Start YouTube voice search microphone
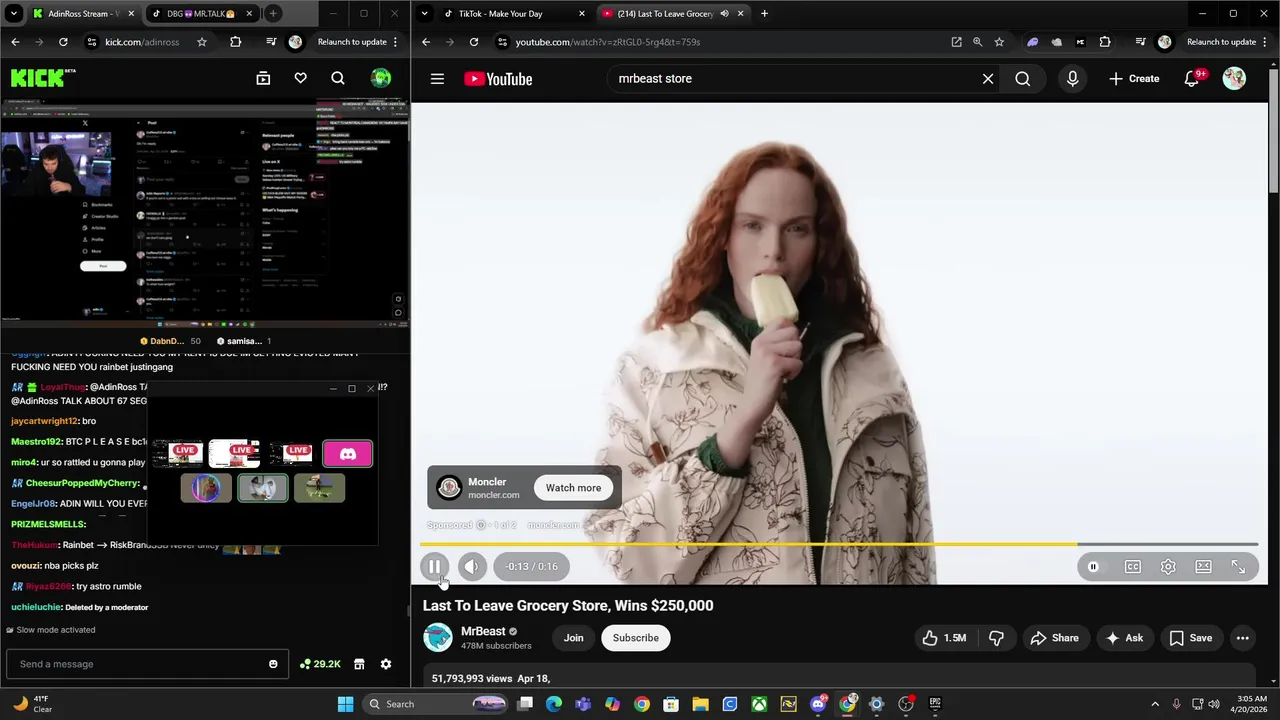The image size is (1280, 720). tap(1072, 79)
